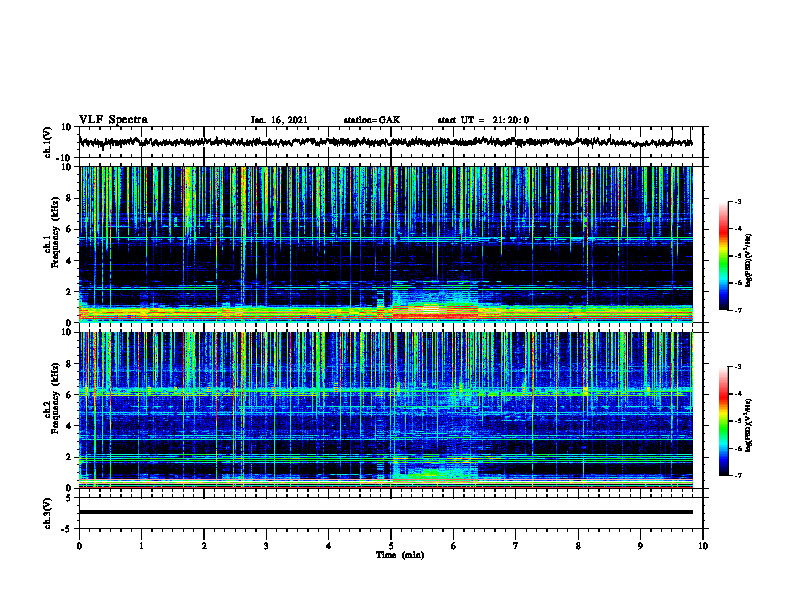Click the "8" kHz tick on ch.1 spectrogram axis
Image resolution: width=792 pixels, height=612 pixels.
(x=69, y=198)
